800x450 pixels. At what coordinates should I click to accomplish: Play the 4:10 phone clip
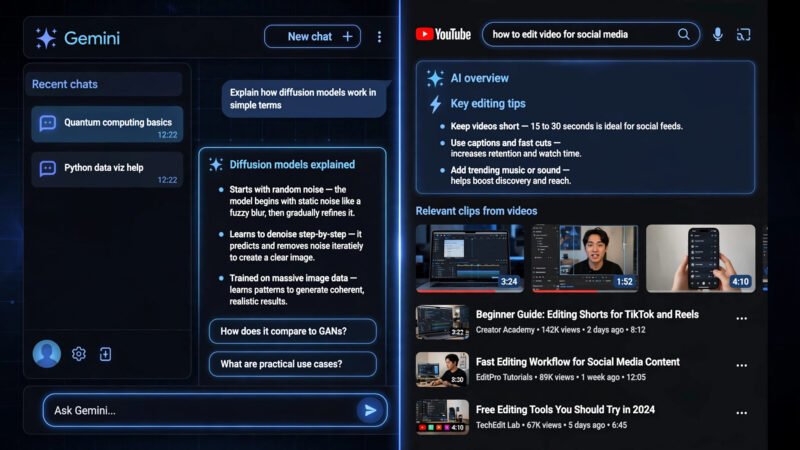[x=701, y=258]
